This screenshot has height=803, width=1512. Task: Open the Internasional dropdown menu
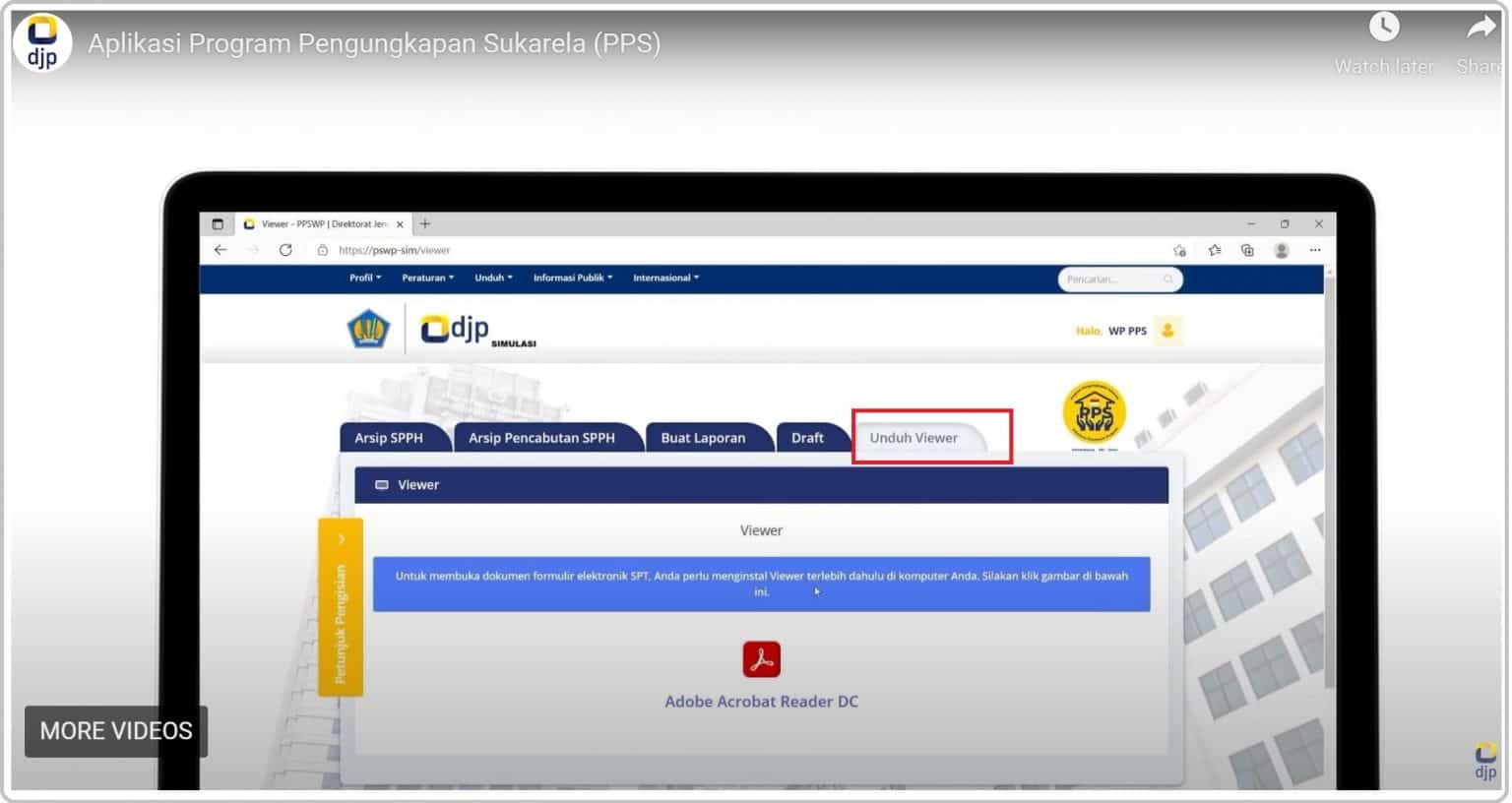pos(665,278)
